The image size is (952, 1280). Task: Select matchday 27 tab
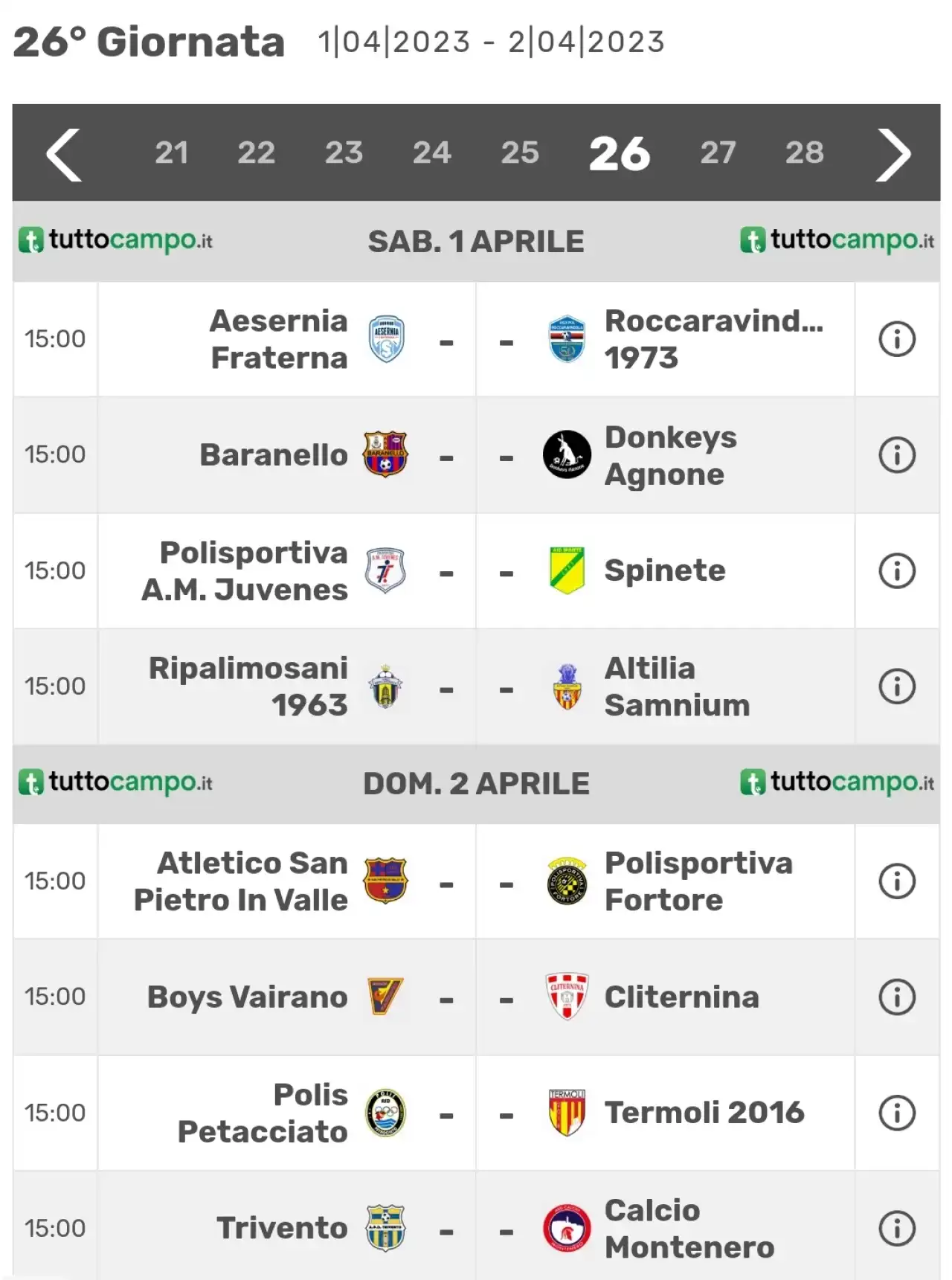718,152
